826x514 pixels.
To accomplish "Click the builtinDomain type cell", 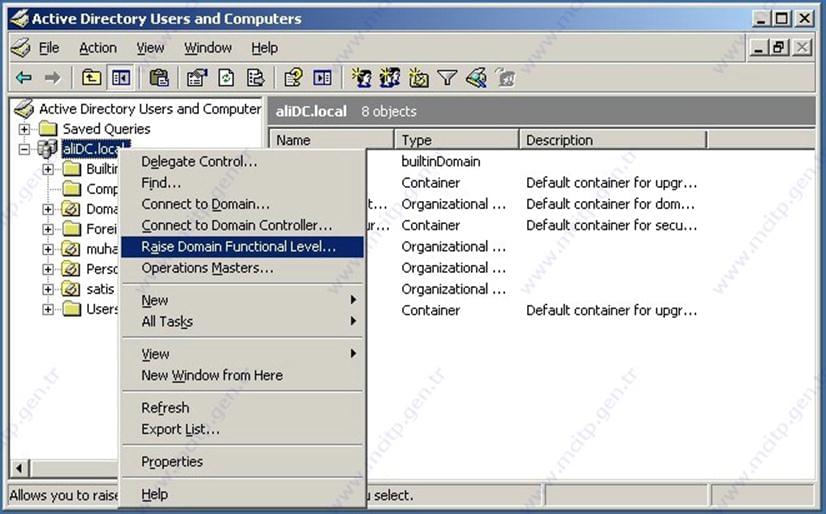I will point(440,162).
